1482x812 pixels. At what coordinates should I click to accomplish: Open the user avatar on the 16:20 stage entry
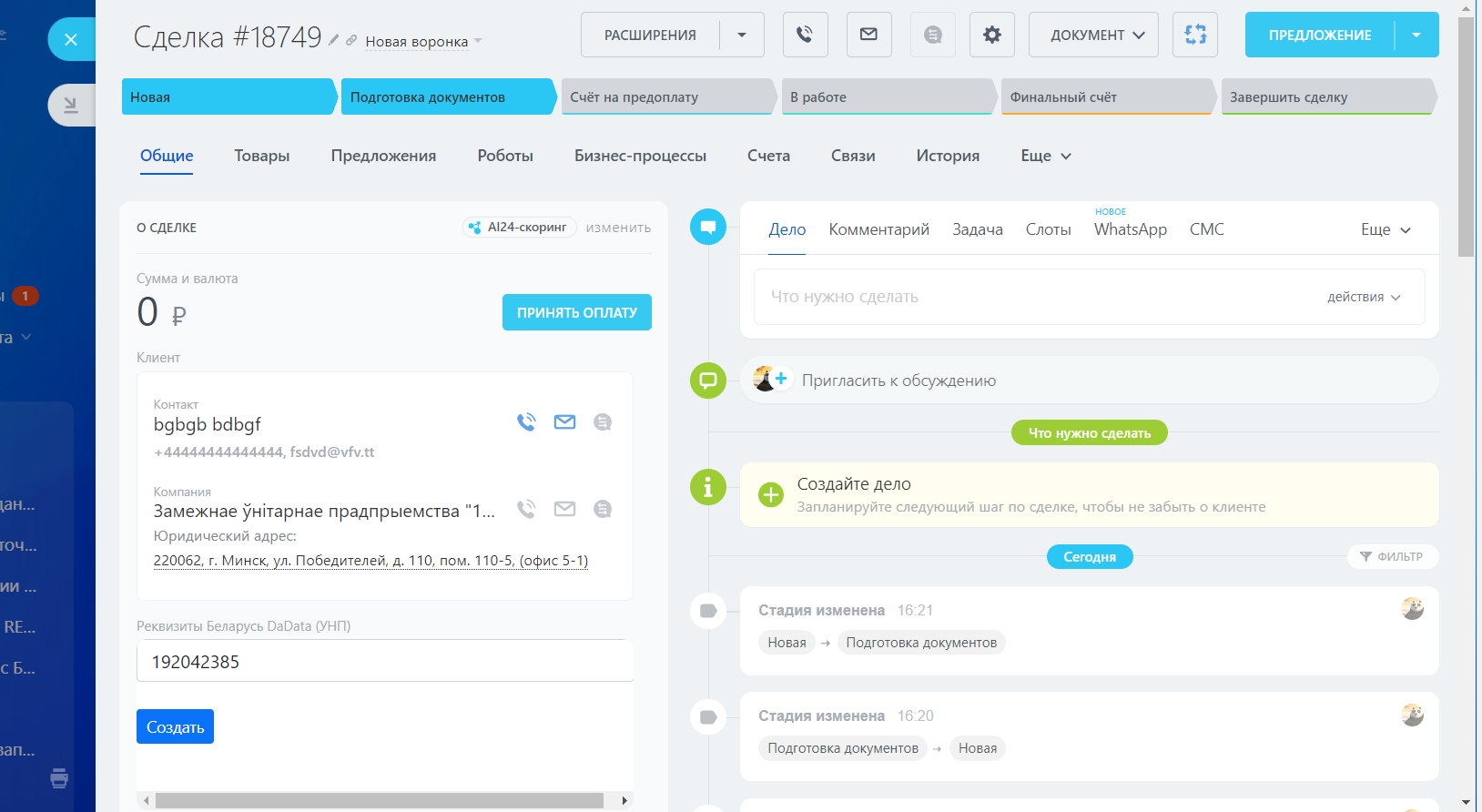tap(1413, 716)
